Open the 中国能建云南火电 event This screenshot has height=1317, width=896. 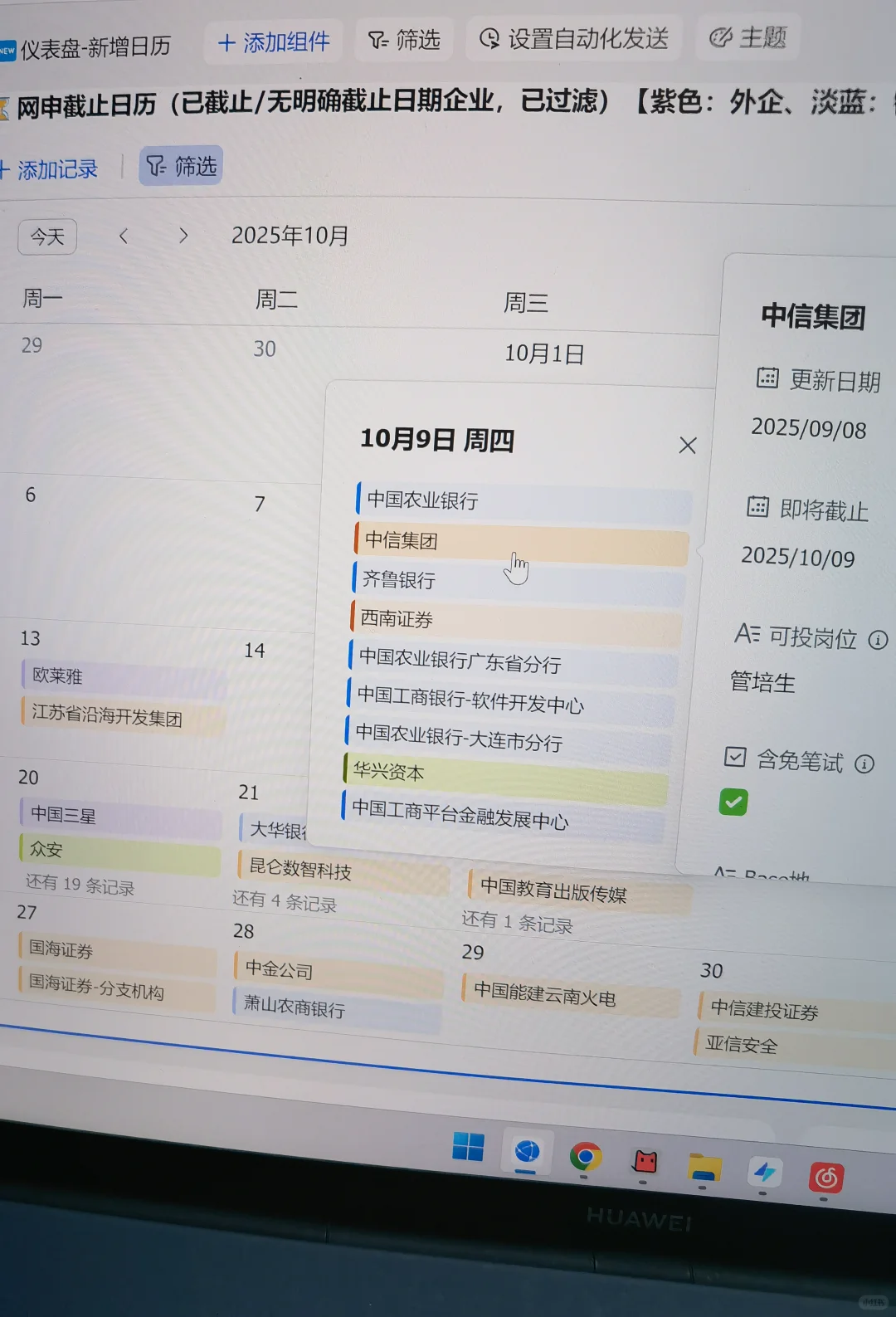click(571, 995)
